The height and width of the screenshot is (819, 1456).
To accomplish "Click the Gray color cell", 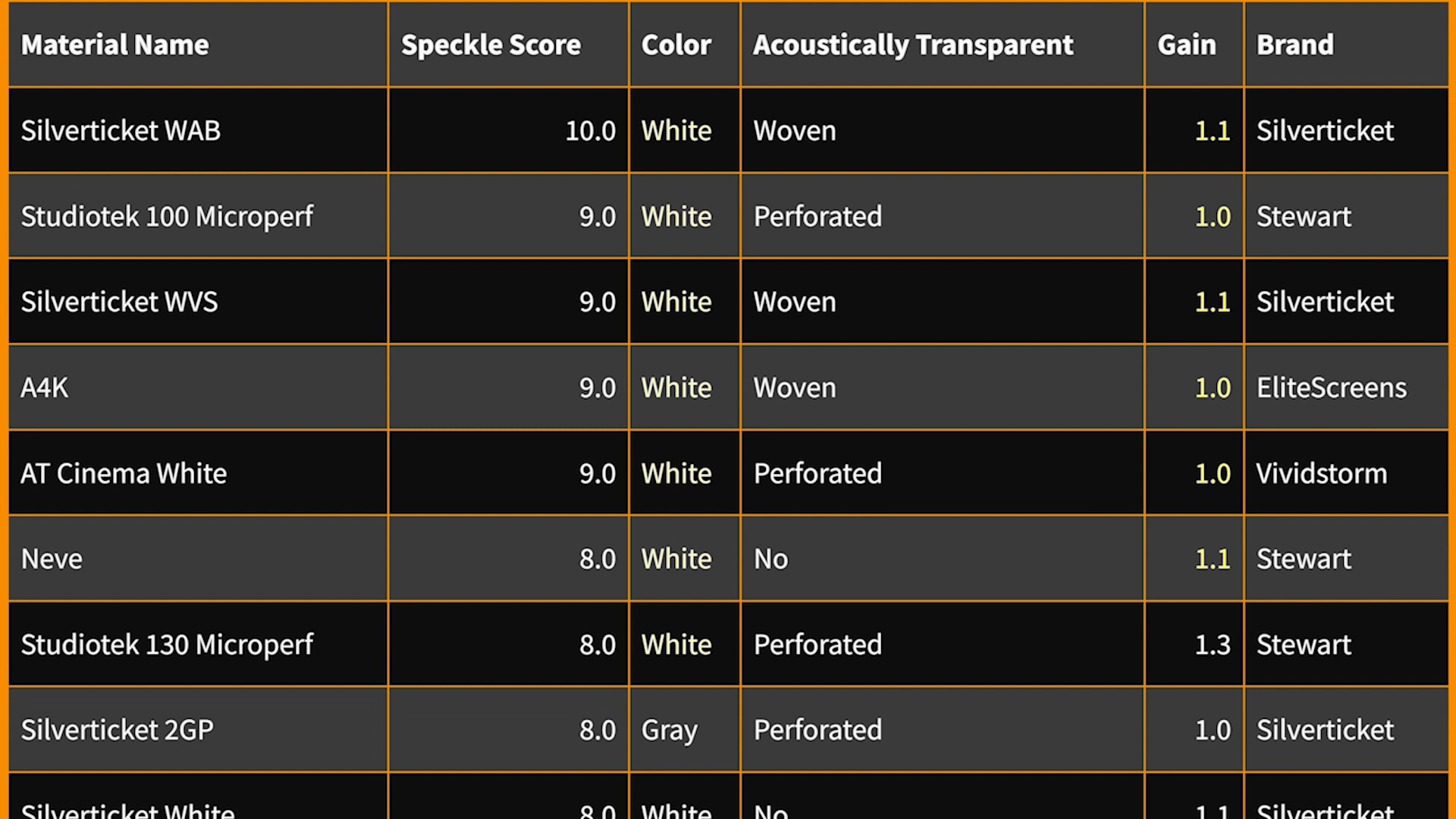I will (685, 730).
